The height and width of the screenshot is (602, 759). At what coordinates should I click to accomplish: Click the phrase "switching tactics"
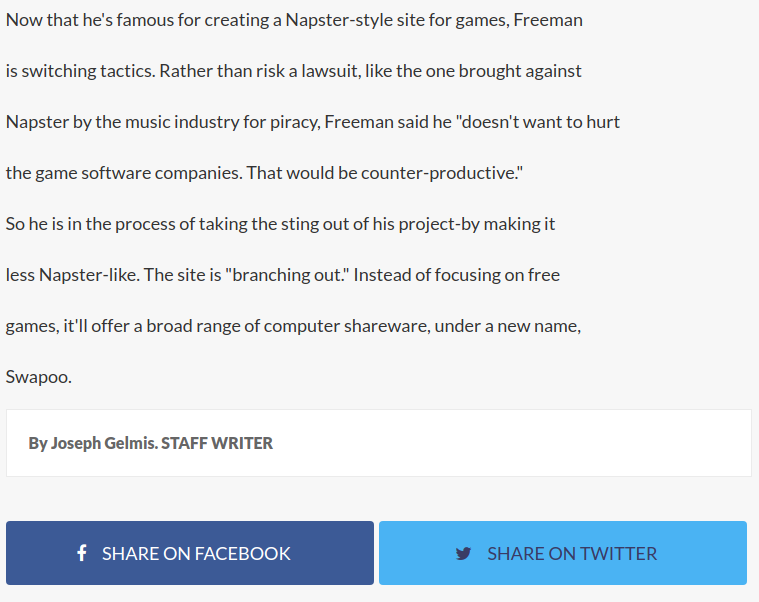pyautogui.click(x=86, y=71)
